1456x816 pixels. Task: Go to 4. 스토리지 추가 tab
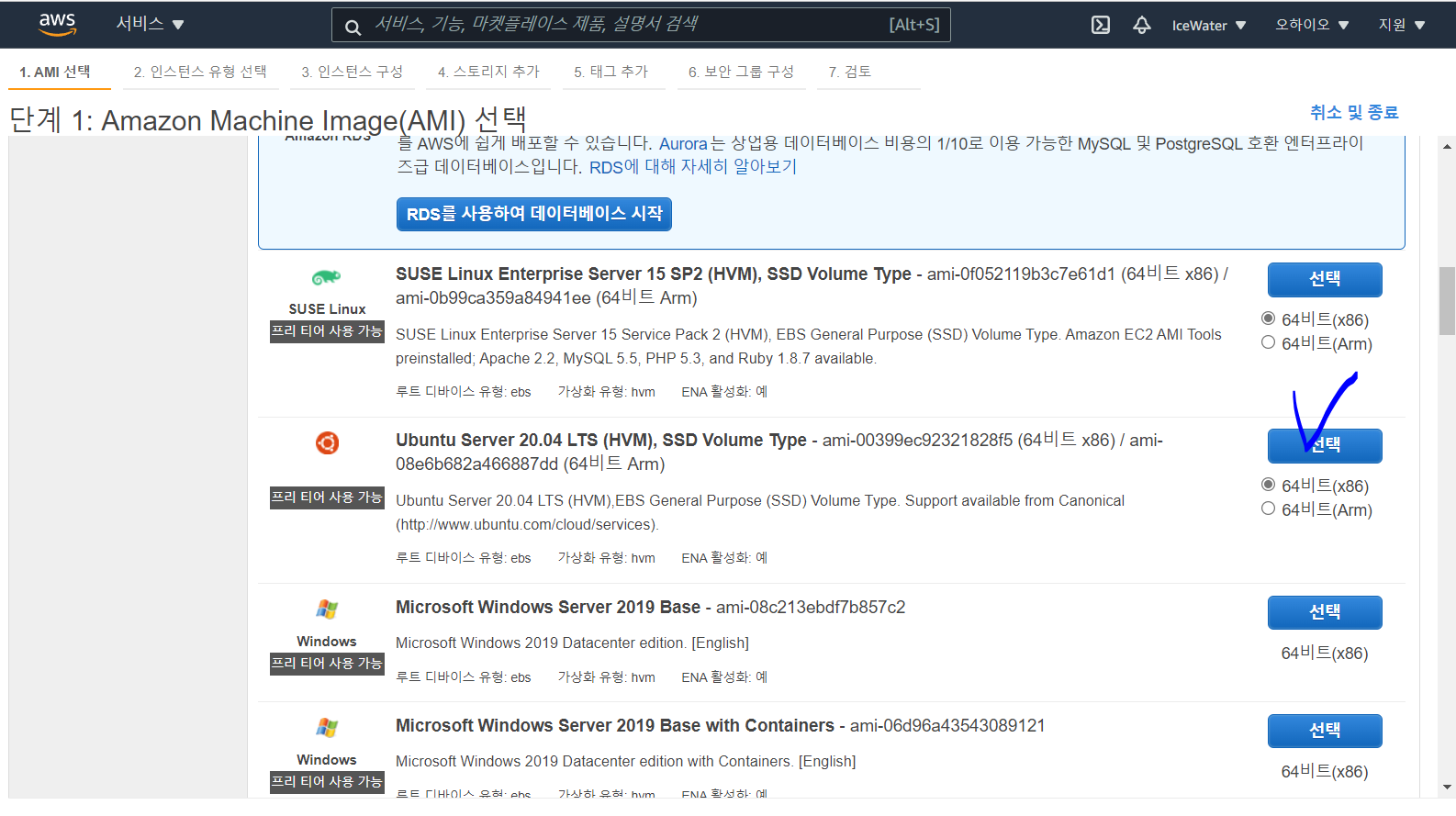(488, 72)
